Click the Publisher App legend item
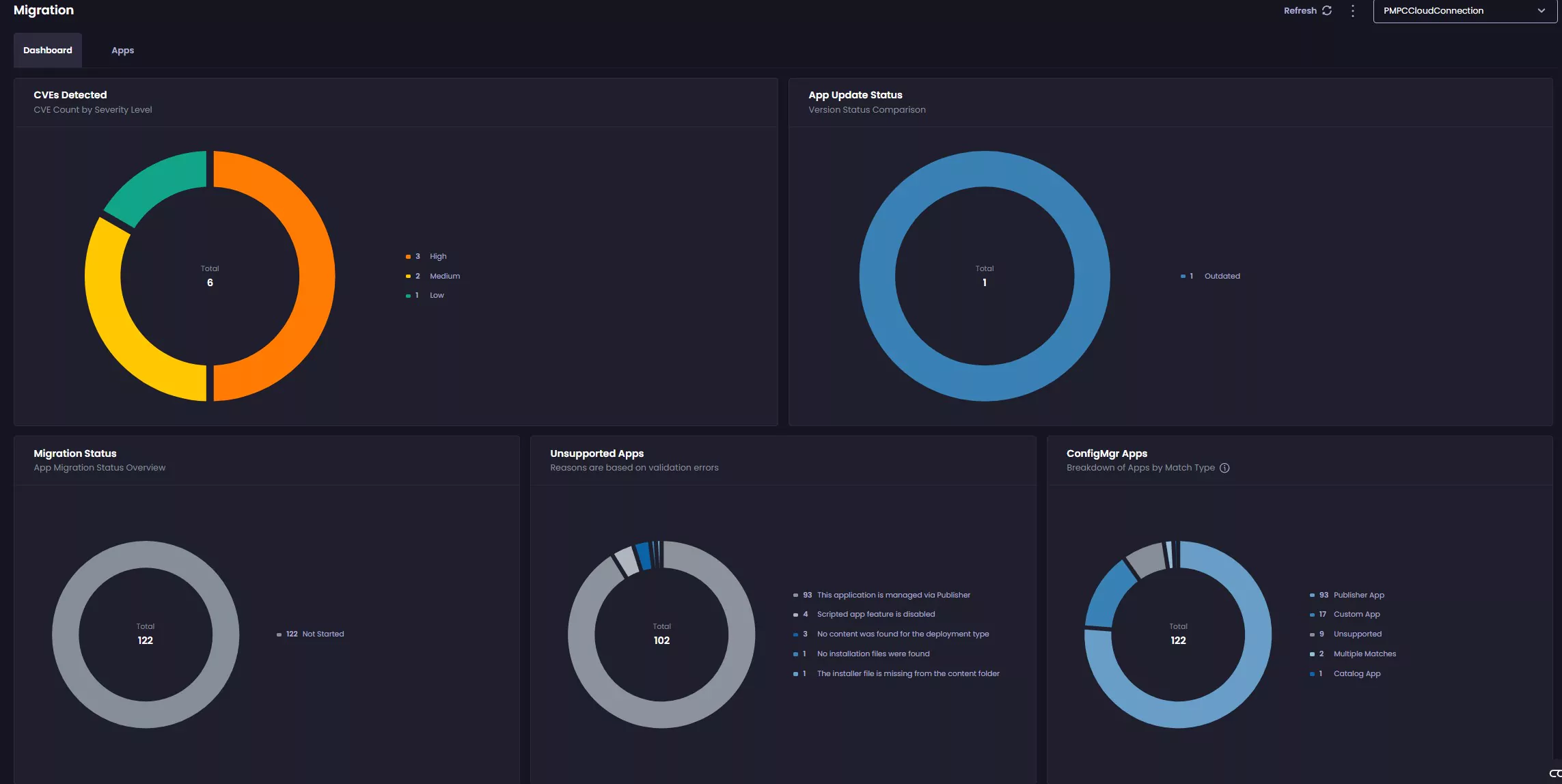Viewport: 1562px width, 784px height. pos(1358,595)
